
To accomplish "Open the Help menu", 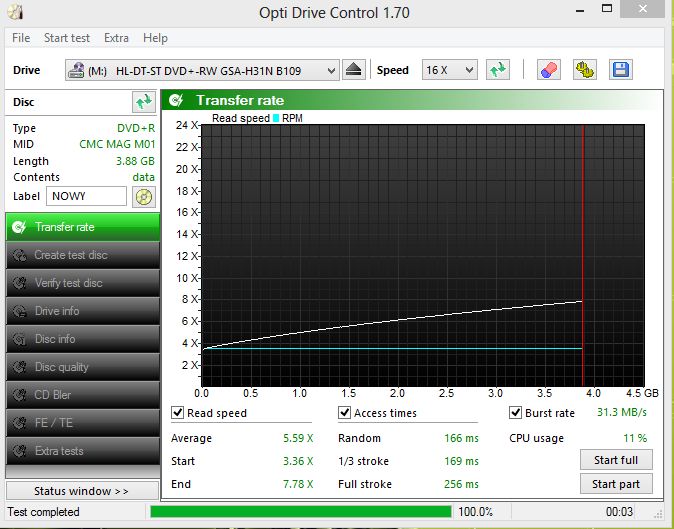I will [155, 38].
